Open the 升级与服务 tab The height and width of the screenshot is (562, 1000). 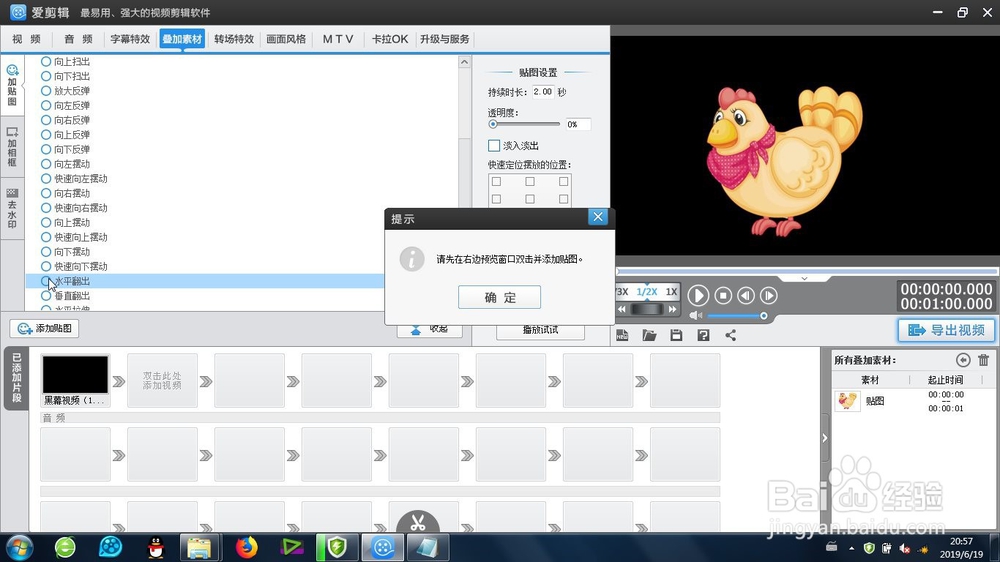(x=445, y=39)
